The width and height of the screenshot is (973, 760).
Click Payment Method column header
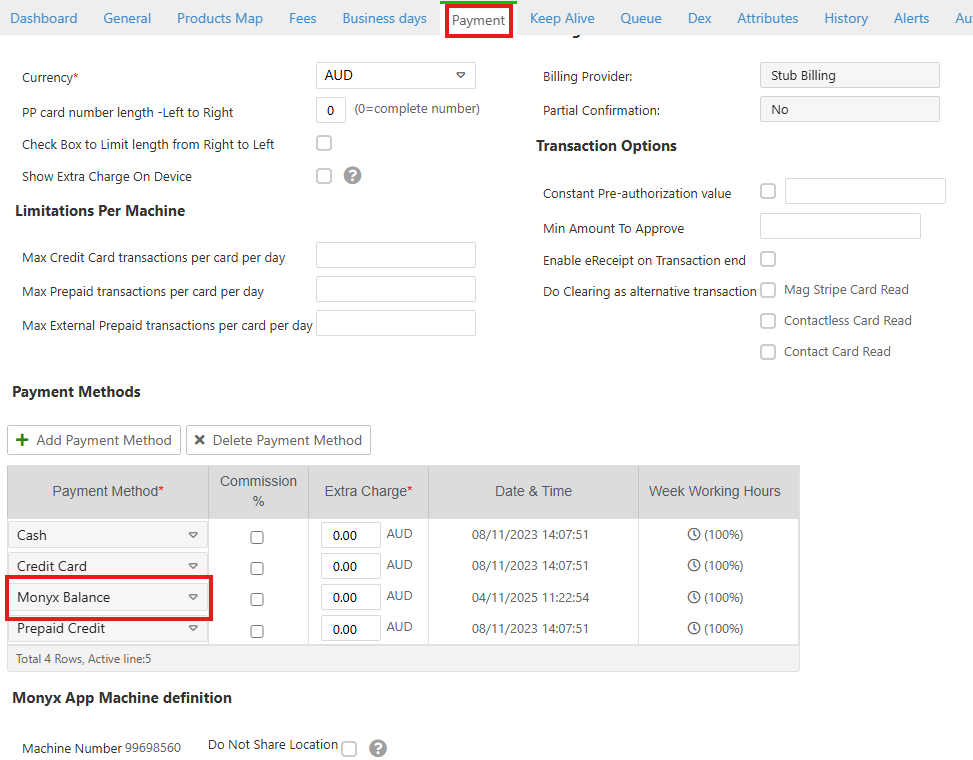(x=108, y=491)
